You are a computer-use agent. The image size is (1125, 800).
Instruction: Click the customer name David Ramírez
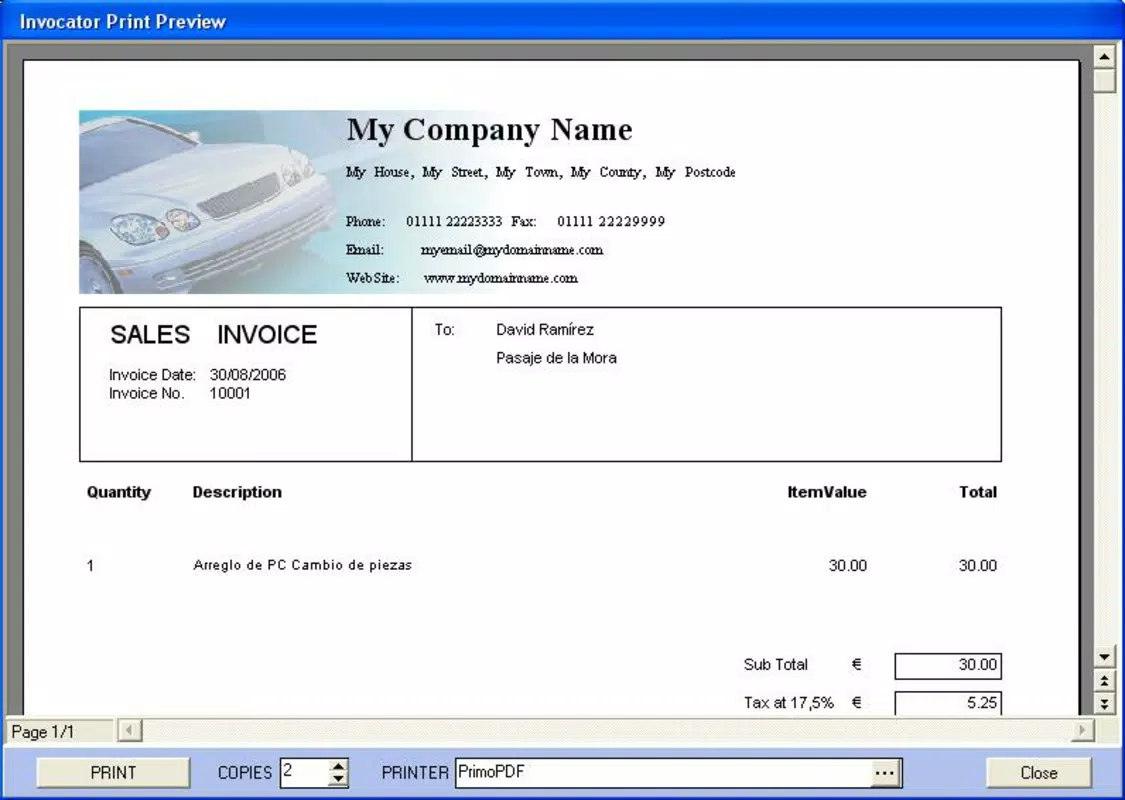tap(545, 329)
